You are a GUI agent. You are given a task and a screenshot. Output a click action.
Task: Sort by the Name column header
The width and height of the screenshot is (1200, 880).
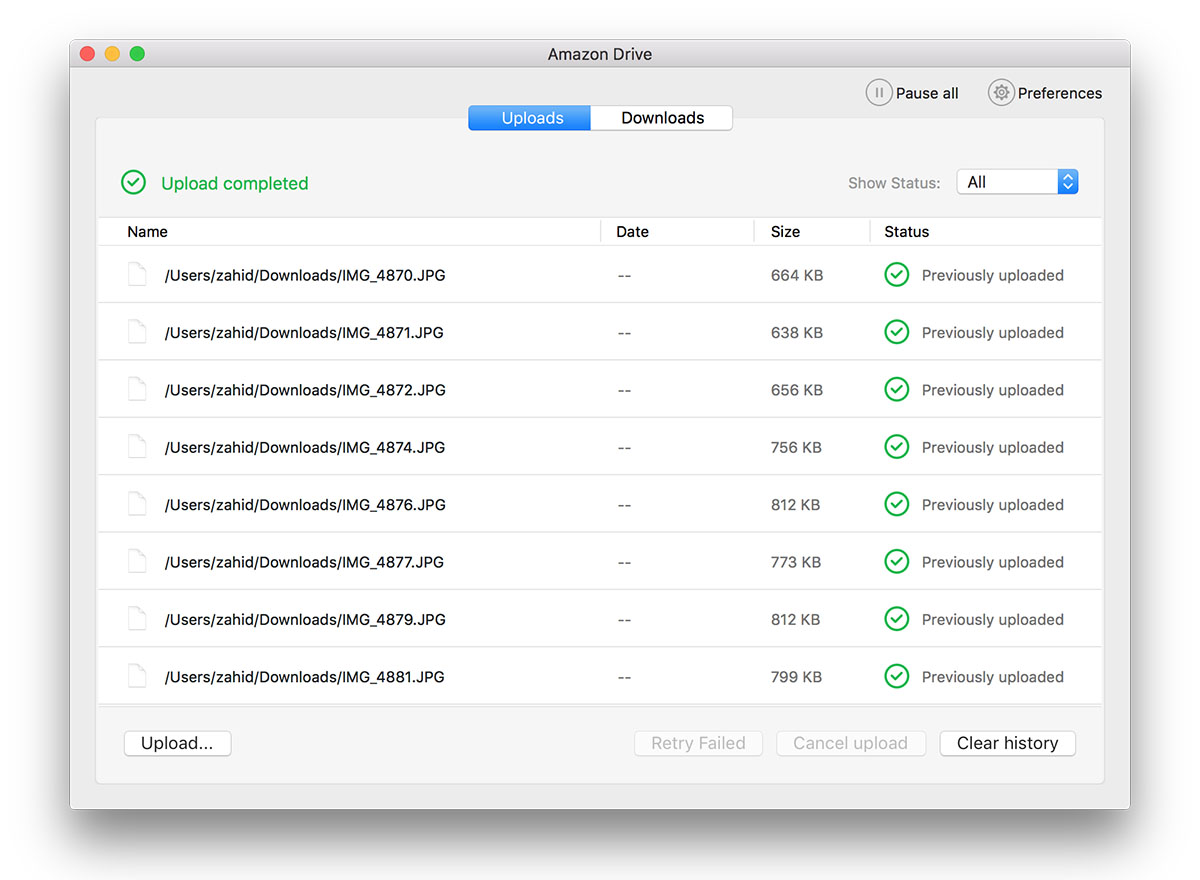pyautogui.click(x=147, y=231)
